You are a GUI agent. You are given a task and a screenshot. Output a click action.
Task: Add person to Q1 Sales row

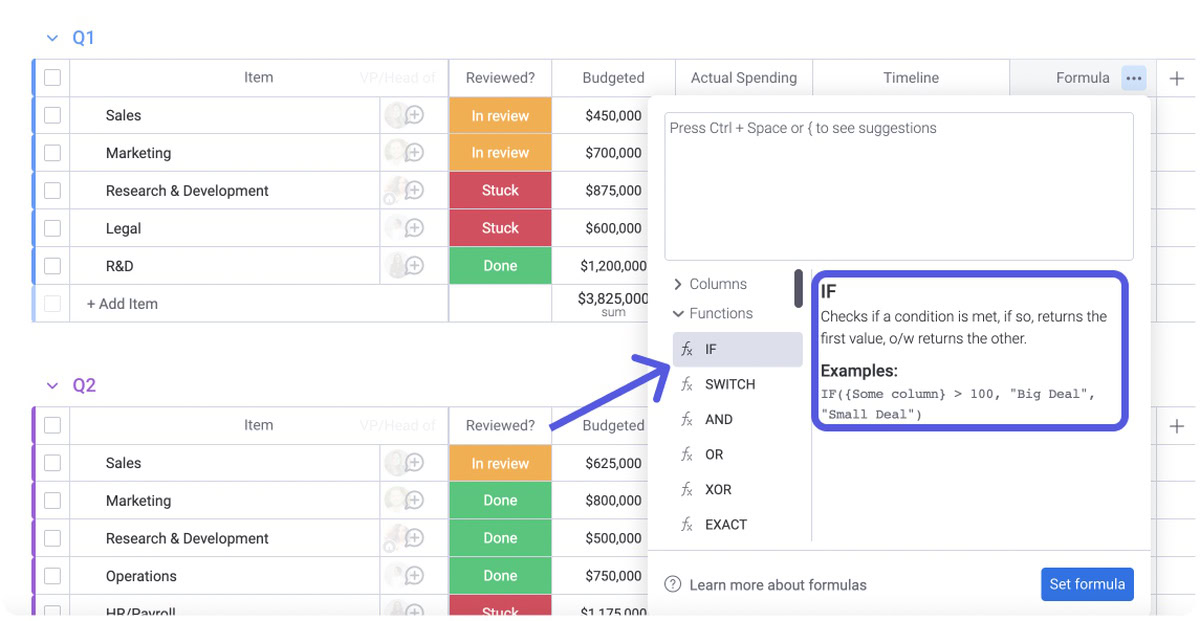coord(414,116)
